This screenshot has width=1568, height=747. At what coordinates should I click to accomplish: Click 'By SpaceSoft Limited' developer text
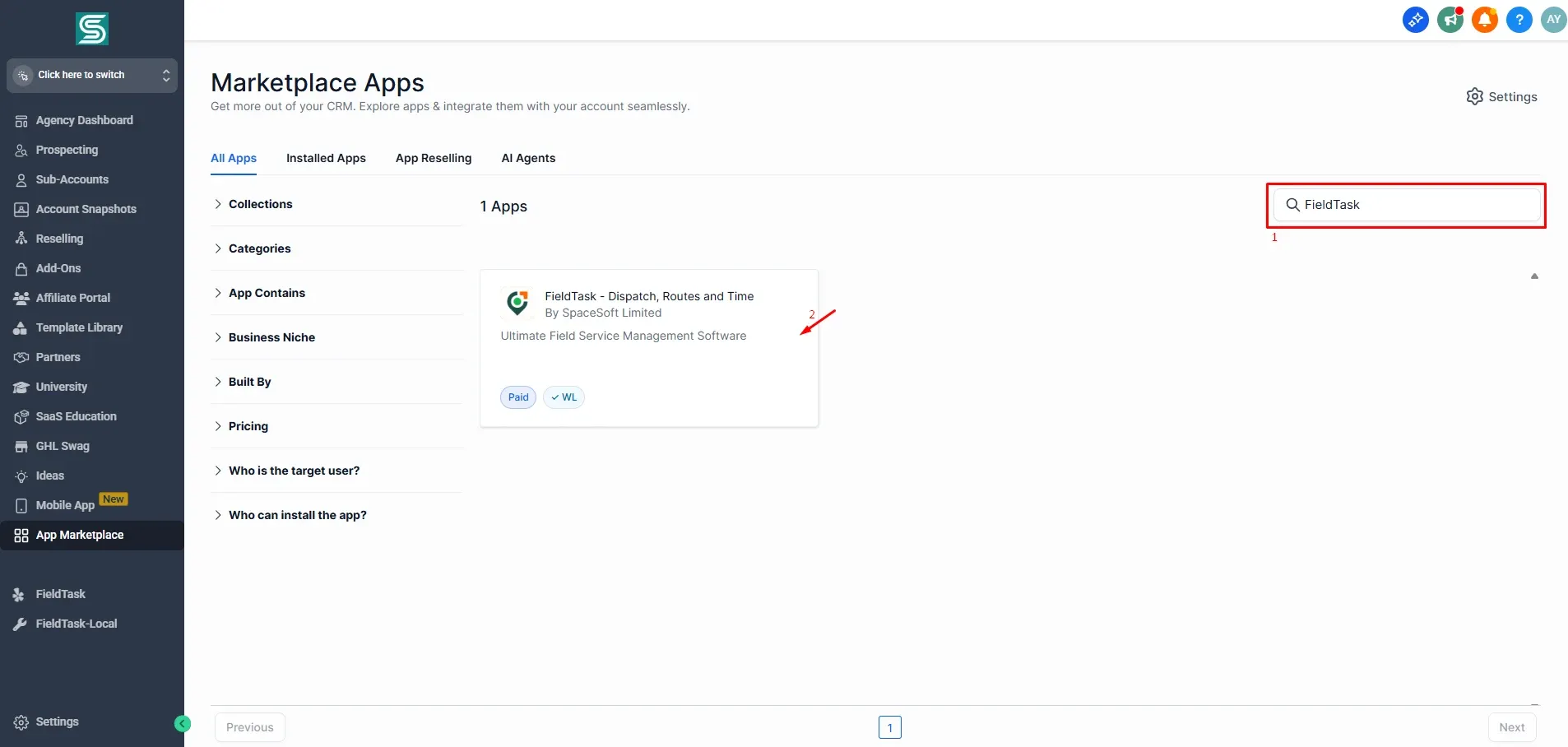tap(603, 313)
